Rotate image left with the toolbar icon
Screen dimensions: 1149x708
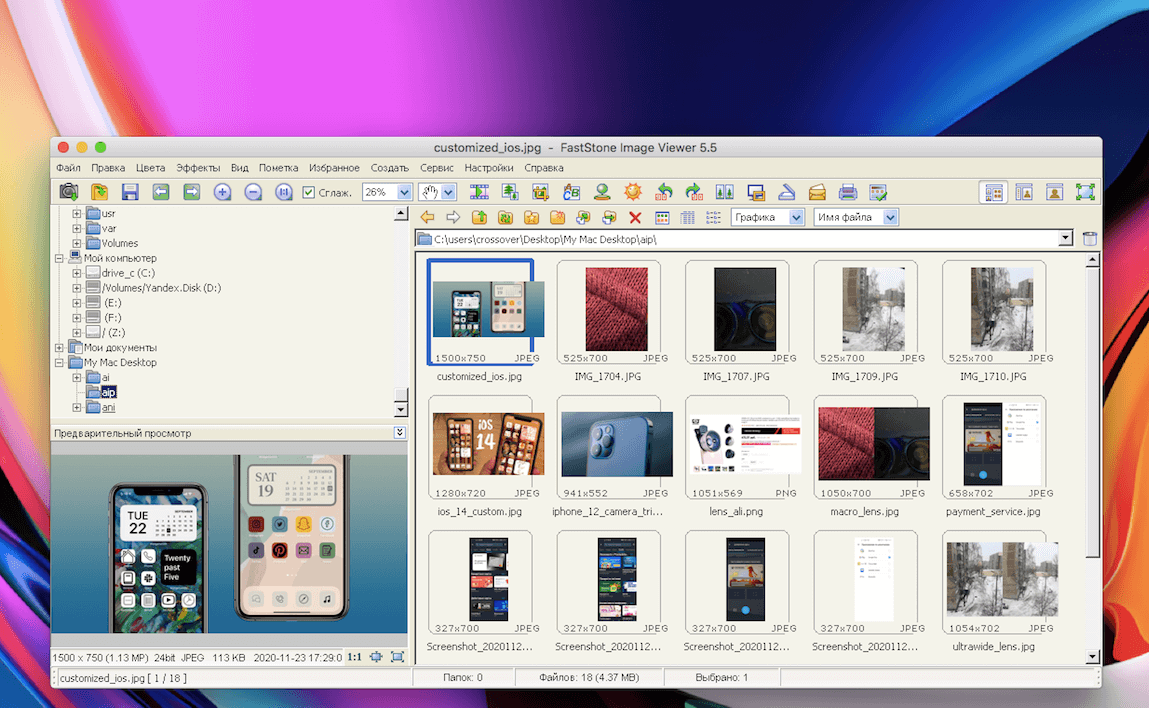[663, 192]
